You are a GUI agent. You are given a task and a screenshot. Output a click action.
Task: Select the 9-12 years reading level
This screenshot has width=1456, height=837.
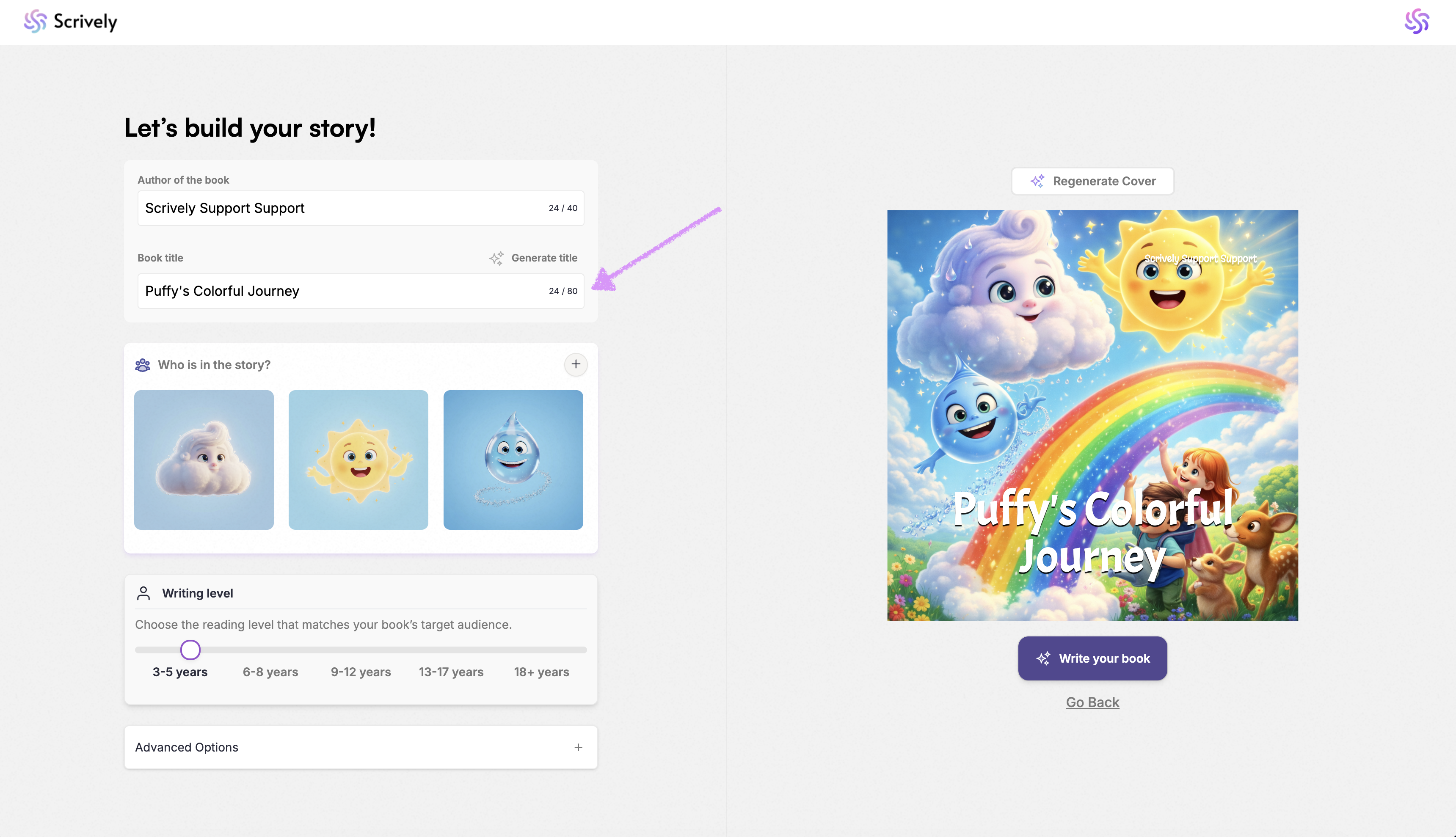(x=361, y=672)
